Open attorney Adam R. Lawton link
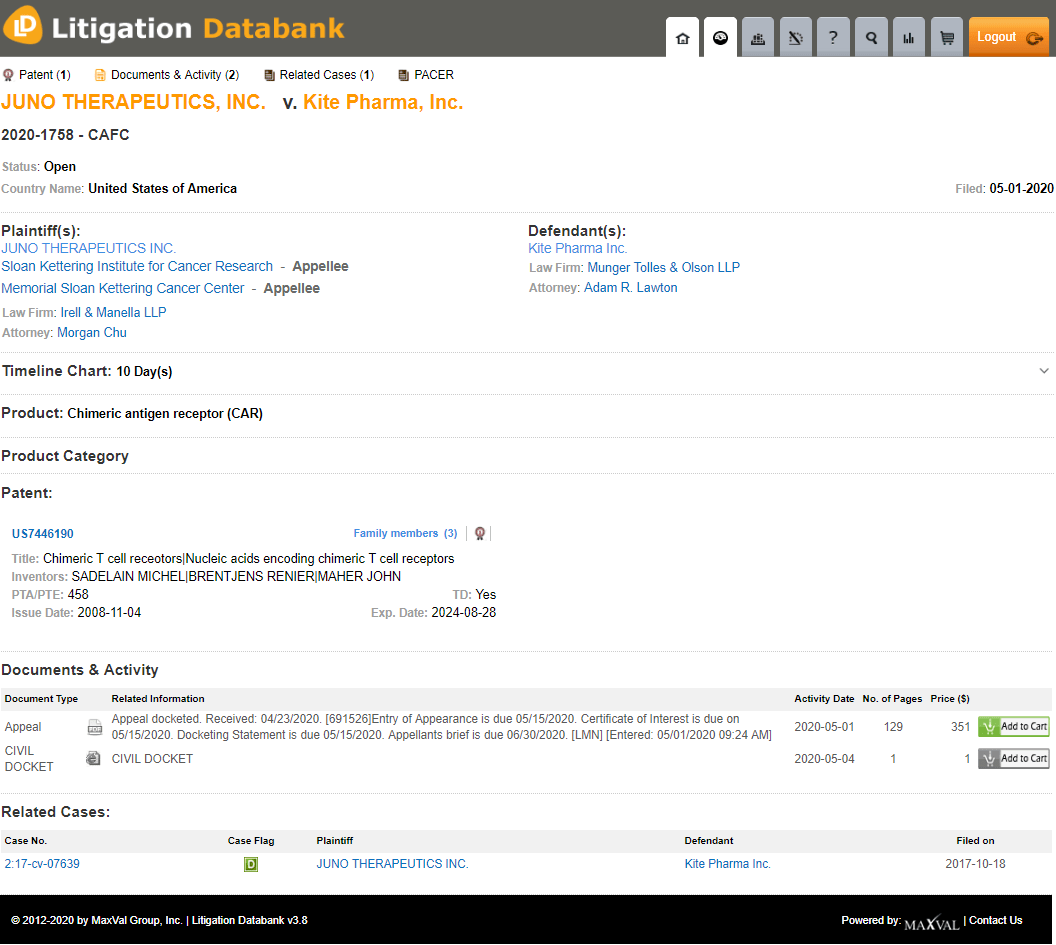This screenshot has height=945, width=1056. coord(630,288)
